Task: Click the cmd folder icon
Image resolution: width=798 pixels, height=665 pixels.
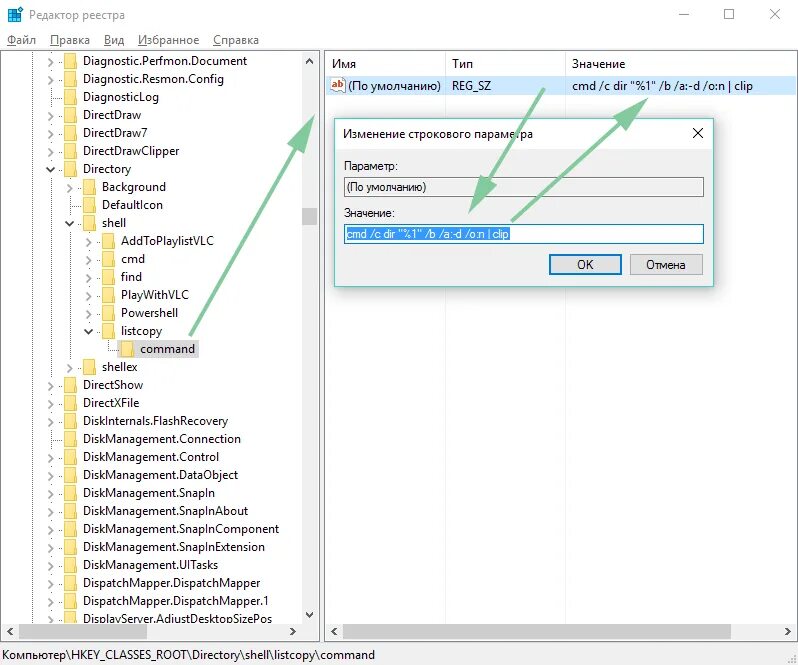Action: pyautogui.click(x=108, y=259)
